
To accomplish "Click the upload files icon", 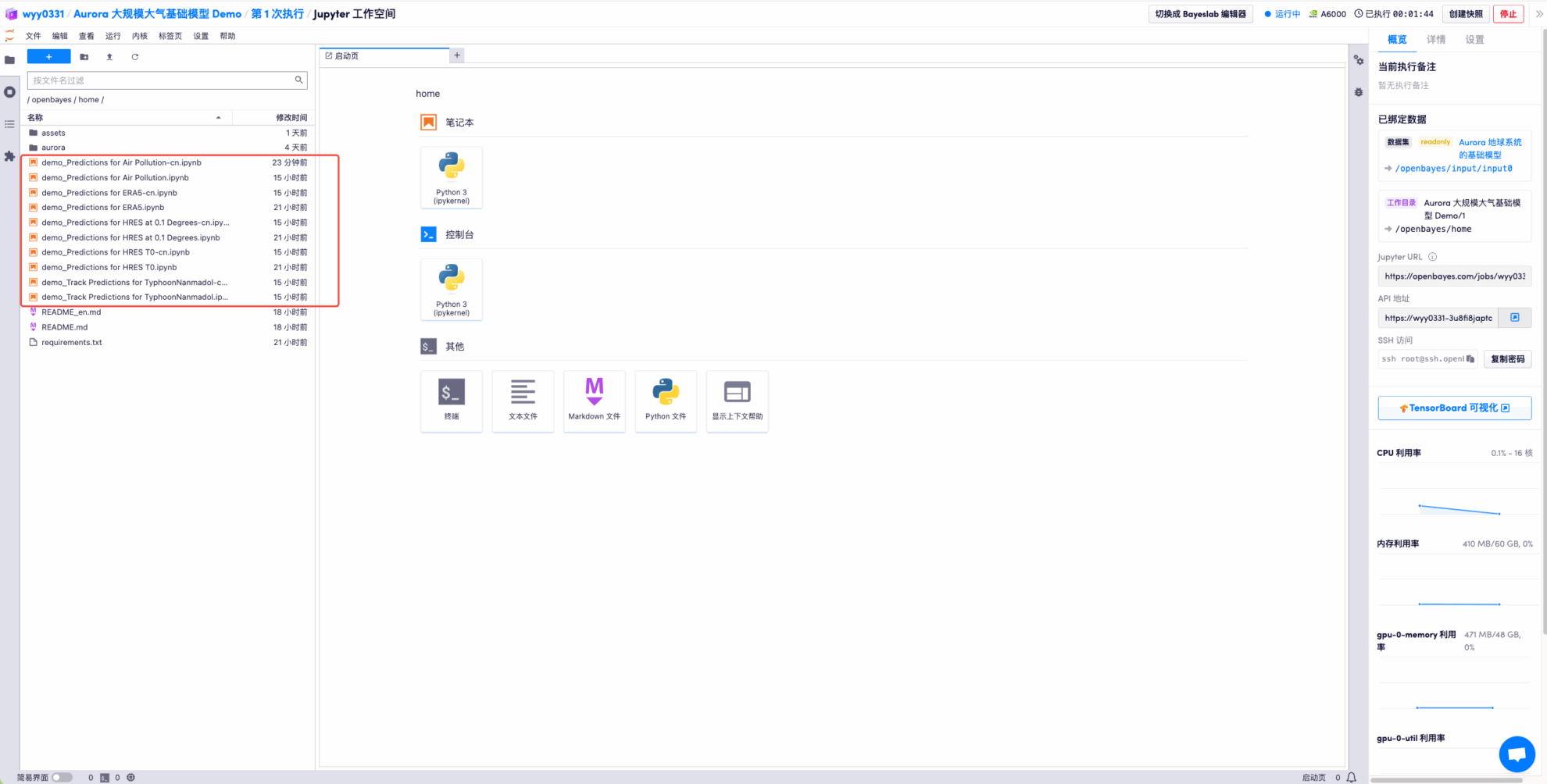I will [x=109, y=57].
